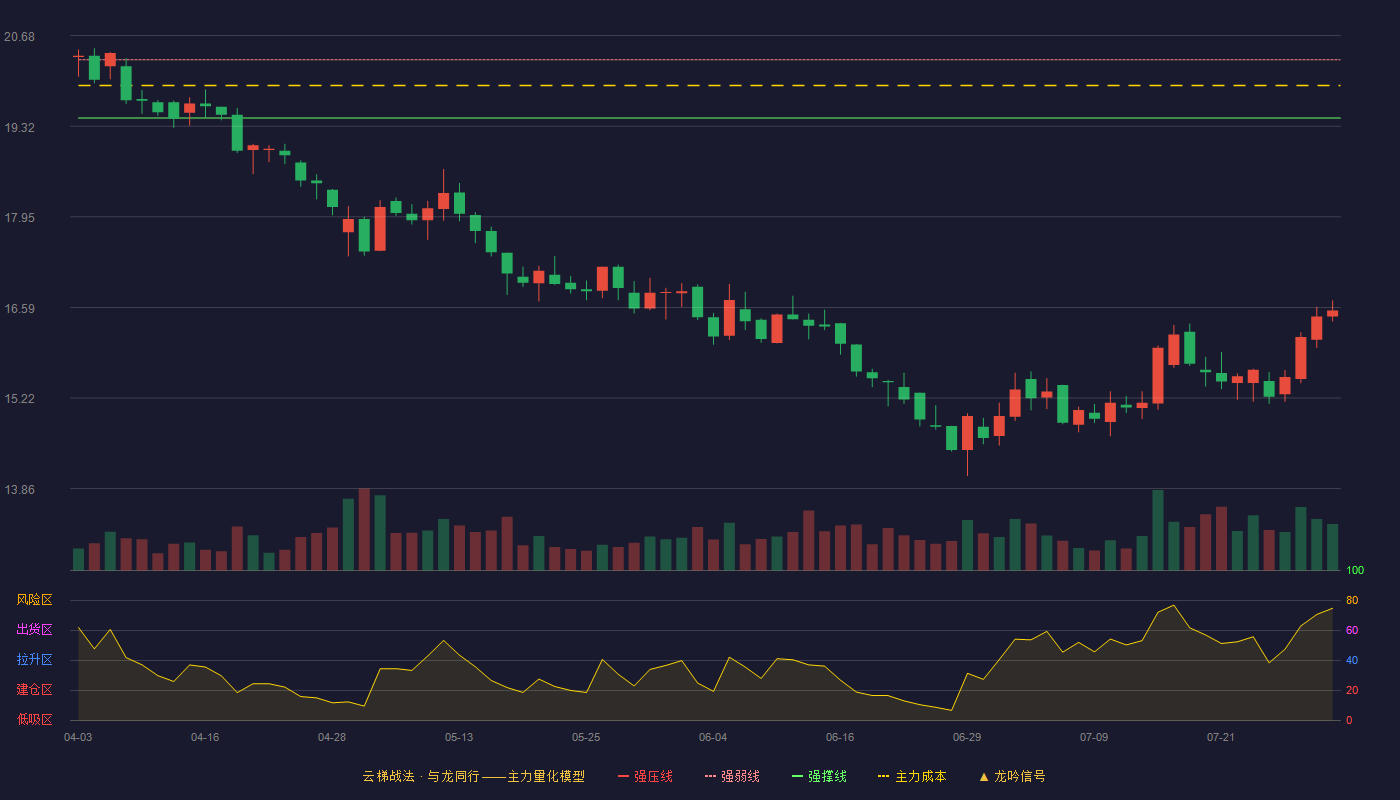
Task: Click the 15.22 price axis label
Action: pos(19,398)
